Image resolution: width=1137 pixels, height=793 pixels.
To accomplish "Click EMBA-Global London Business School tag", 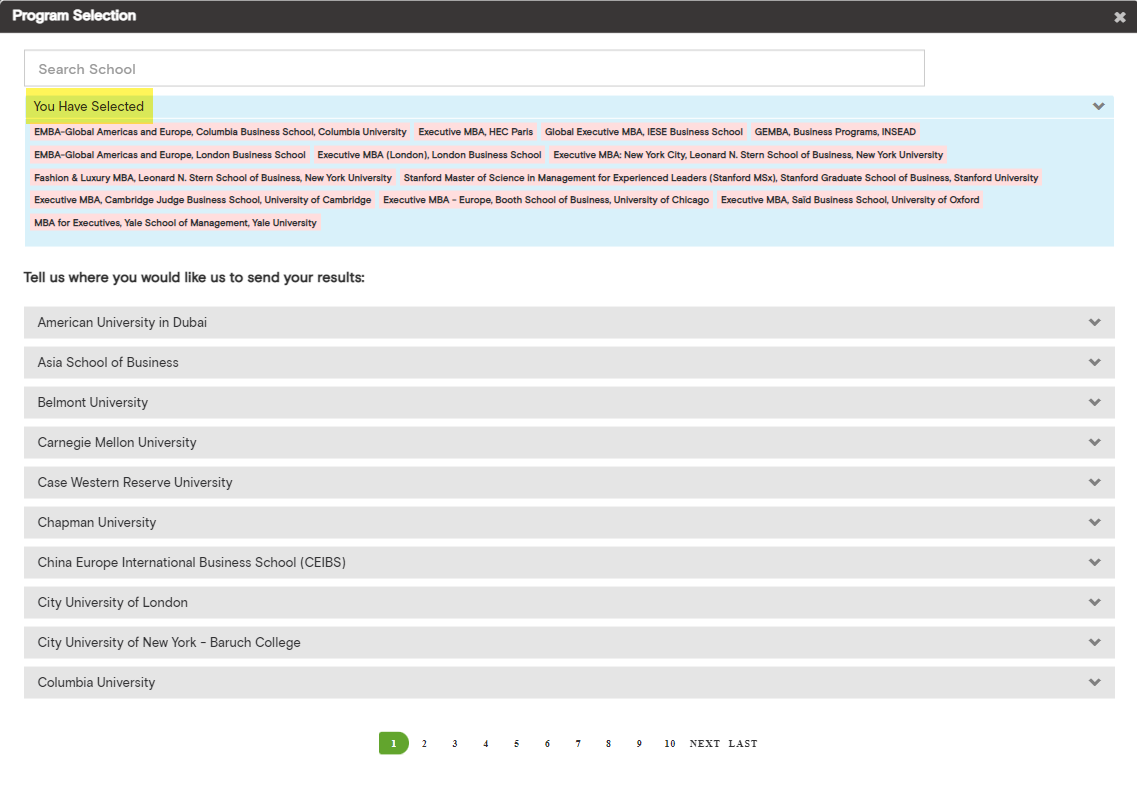I will click(170, 155).
